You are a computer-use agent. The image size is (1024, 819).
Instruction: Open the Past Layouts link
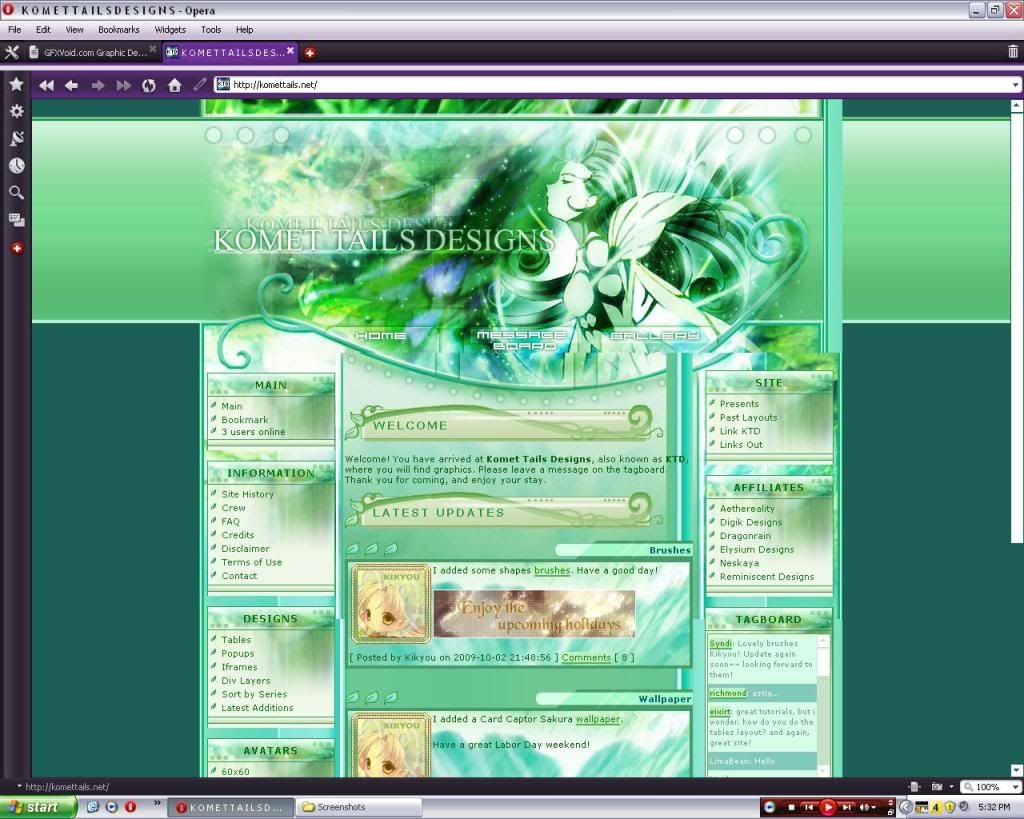pyautogui.click(x=748, y=417)
